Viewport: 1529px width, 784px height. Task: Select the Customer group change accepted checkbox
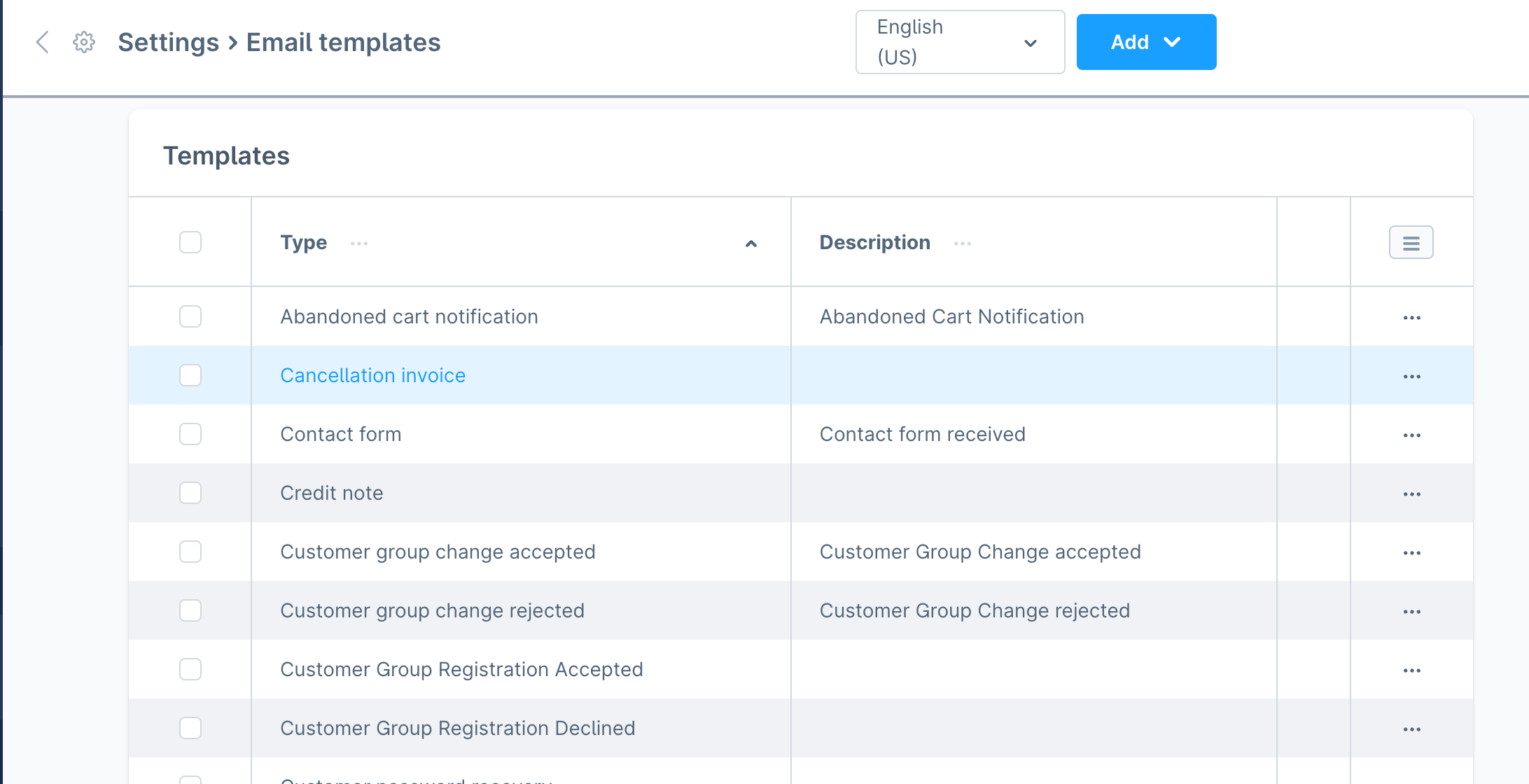pyautogui.click(x=190, y=552)
